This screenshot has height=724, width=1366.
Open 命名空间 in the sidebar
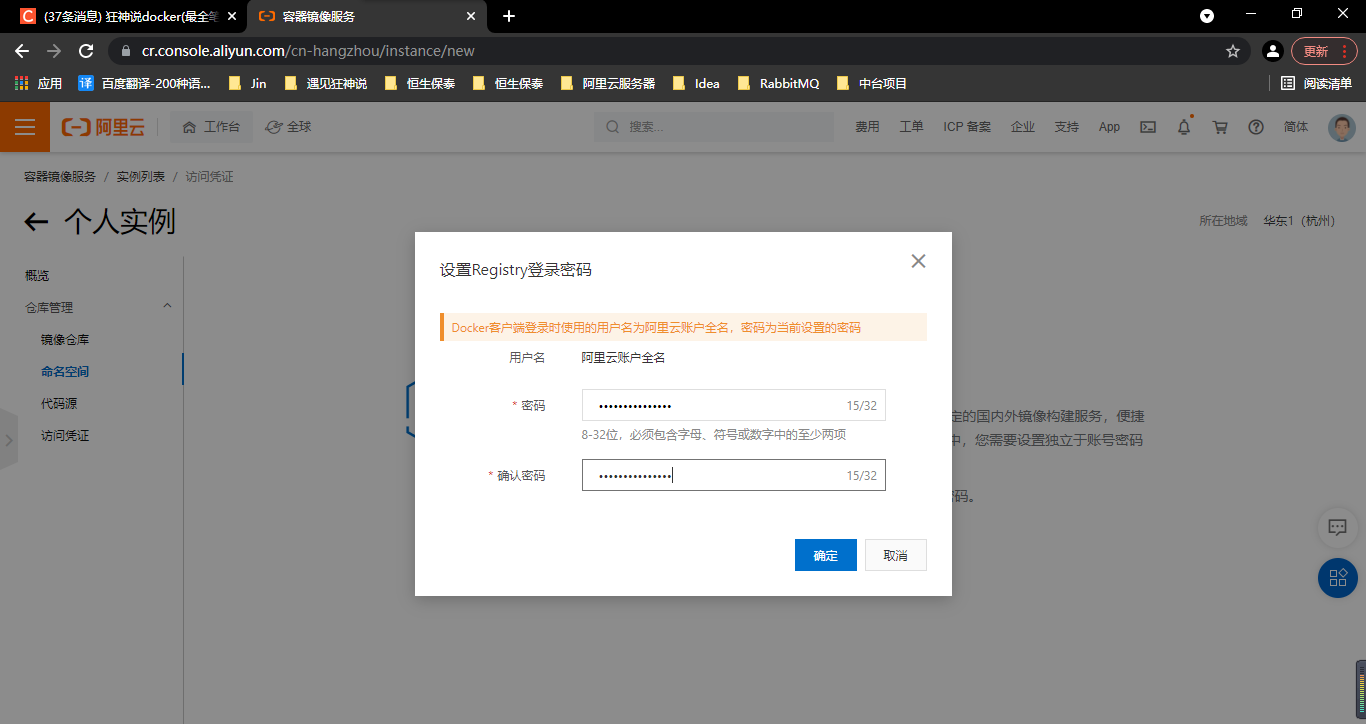65,371
